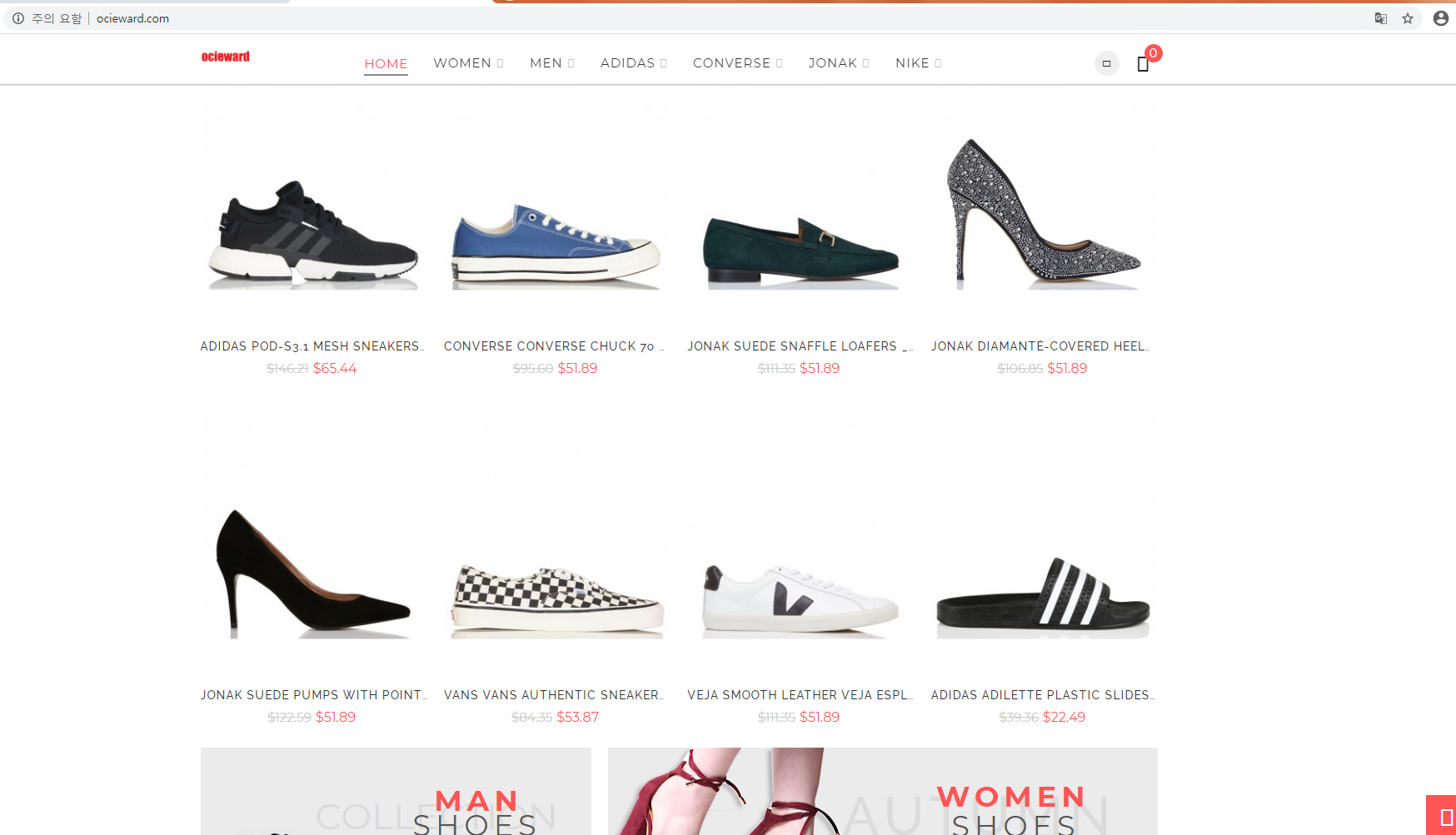Expand the CONVERSE dropdown arrow
The height and width of the screenshot is (835, 1456).
pos(780,63)
